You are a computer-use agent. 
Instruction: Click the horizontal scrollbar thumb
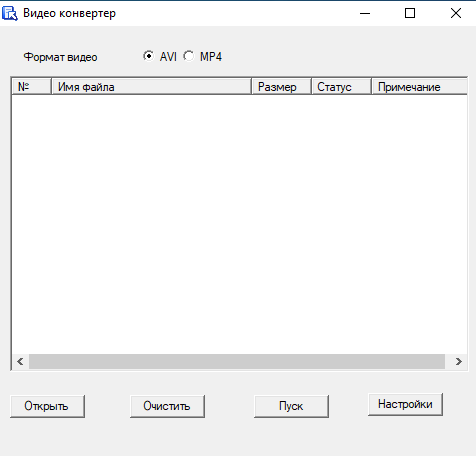click(x=237, y=361)
